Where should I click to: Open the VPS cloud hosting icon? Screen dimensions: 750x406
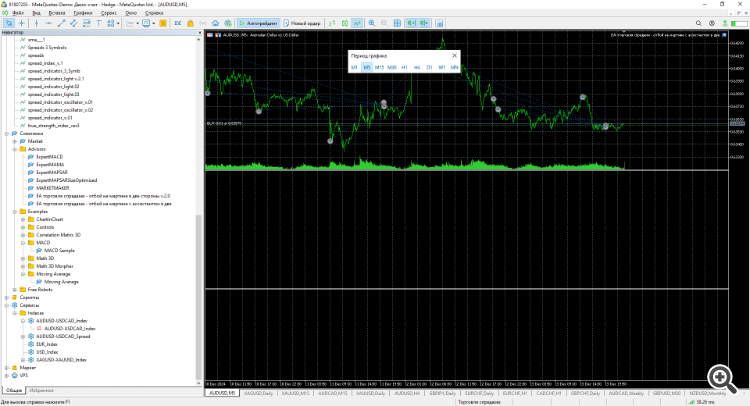pyautogui.click(x=215, y=23)
